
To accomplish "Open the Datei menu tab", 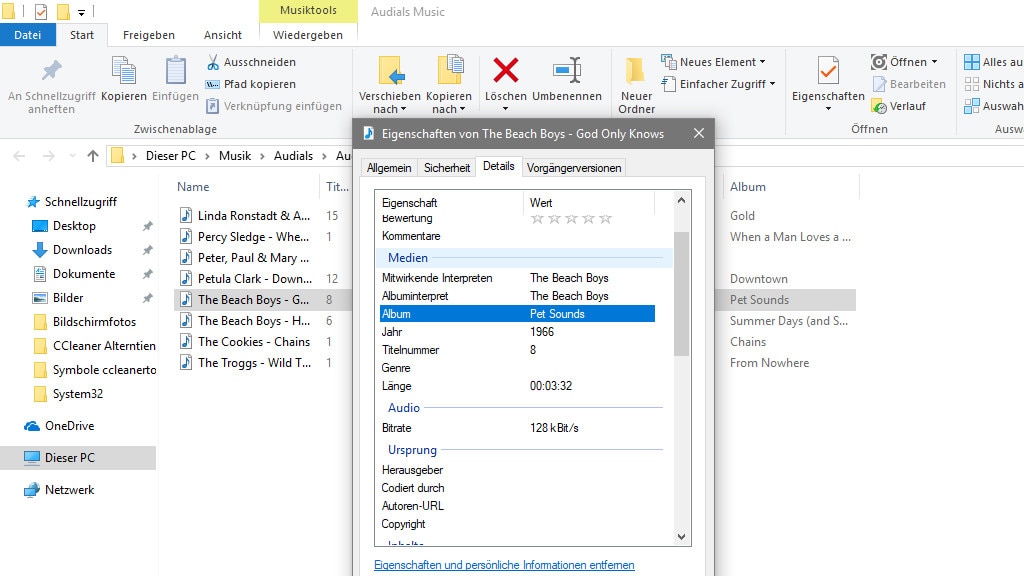I will pyautogui.click(x=27, y=35).
